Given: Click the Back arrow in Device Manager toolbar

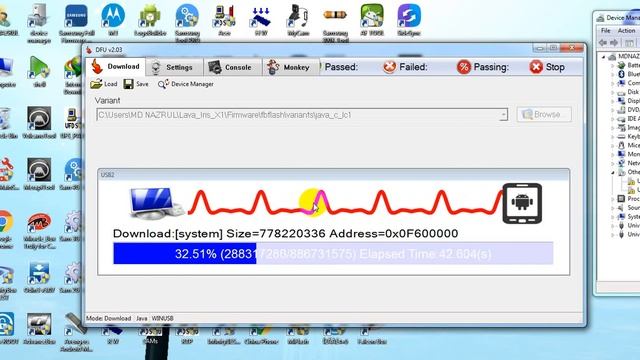Looking at the screenshot, I should [603, 42].
